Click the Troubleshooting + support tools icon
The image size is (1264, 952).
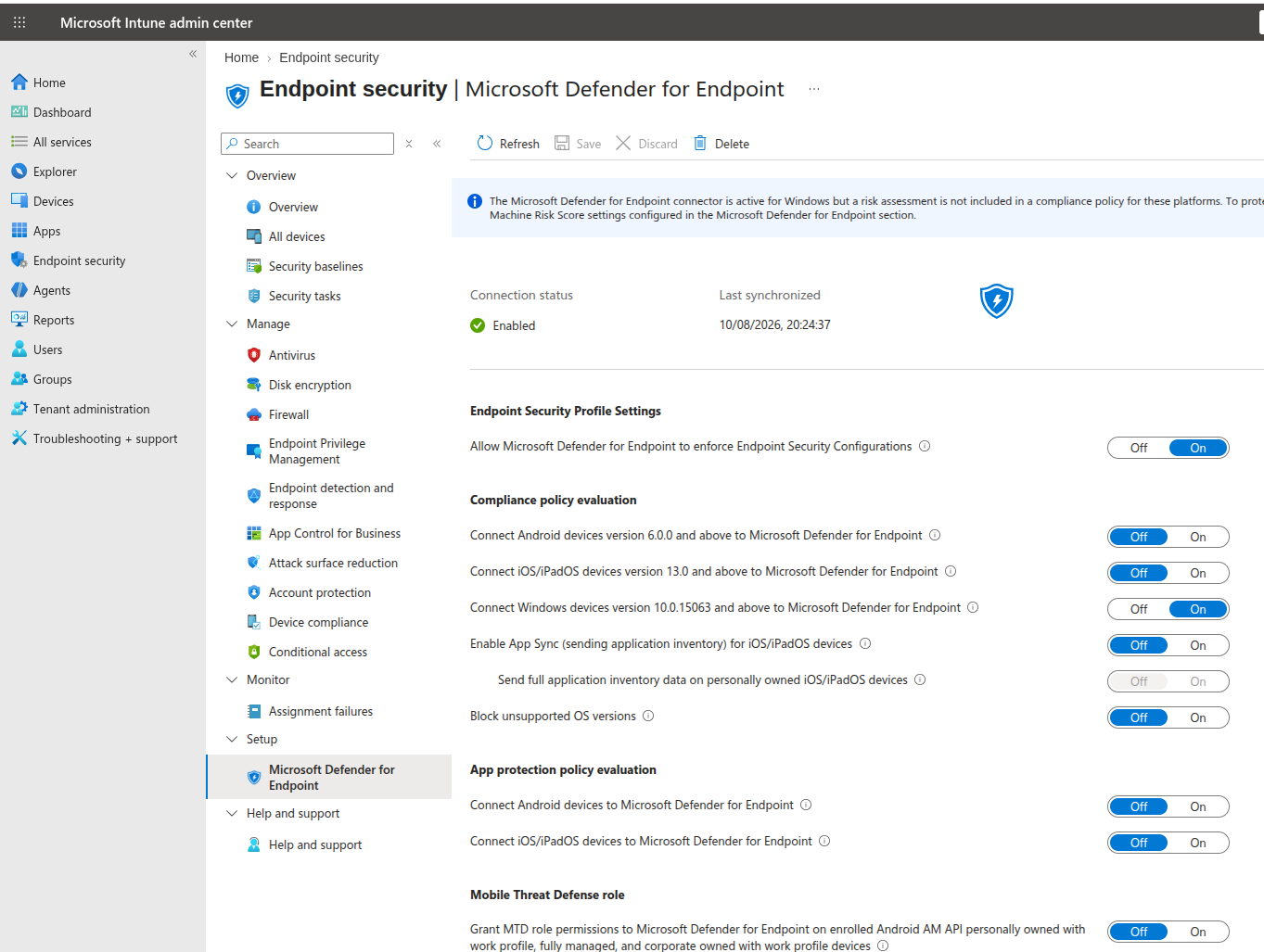tap(19, 438)
